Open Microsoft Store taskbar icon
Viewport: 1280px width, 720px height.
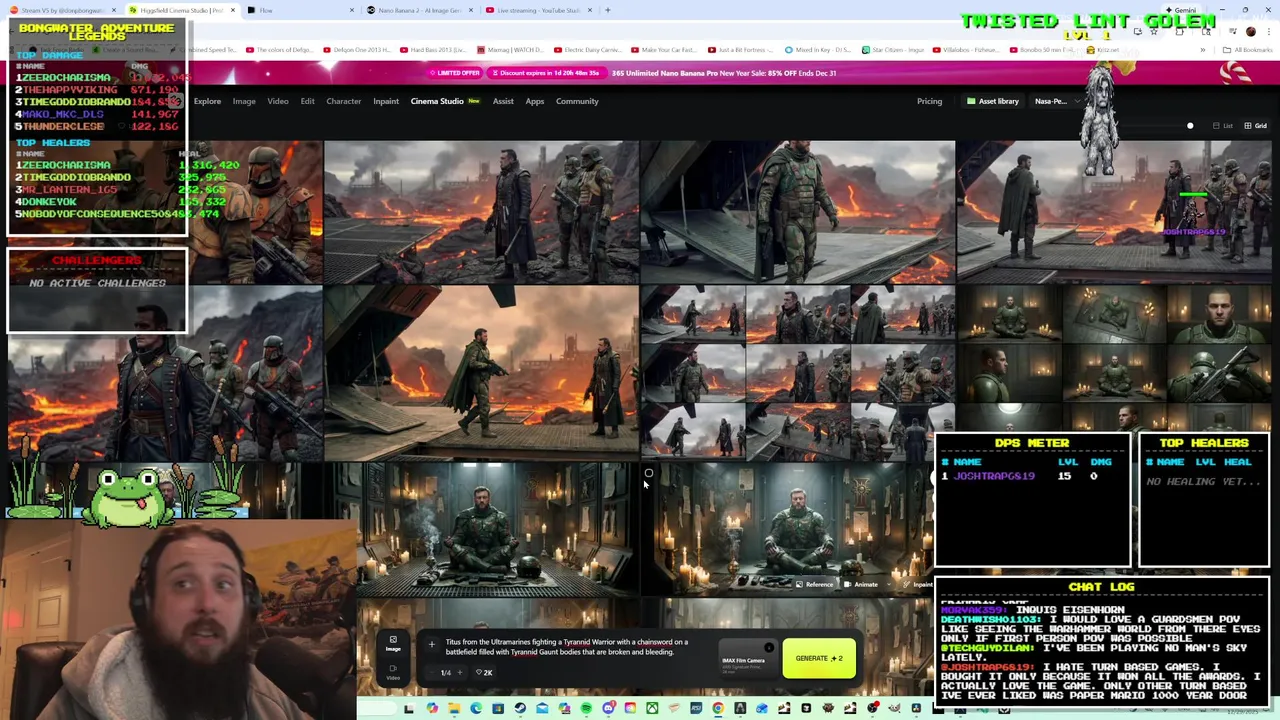[x=498, y=709]
